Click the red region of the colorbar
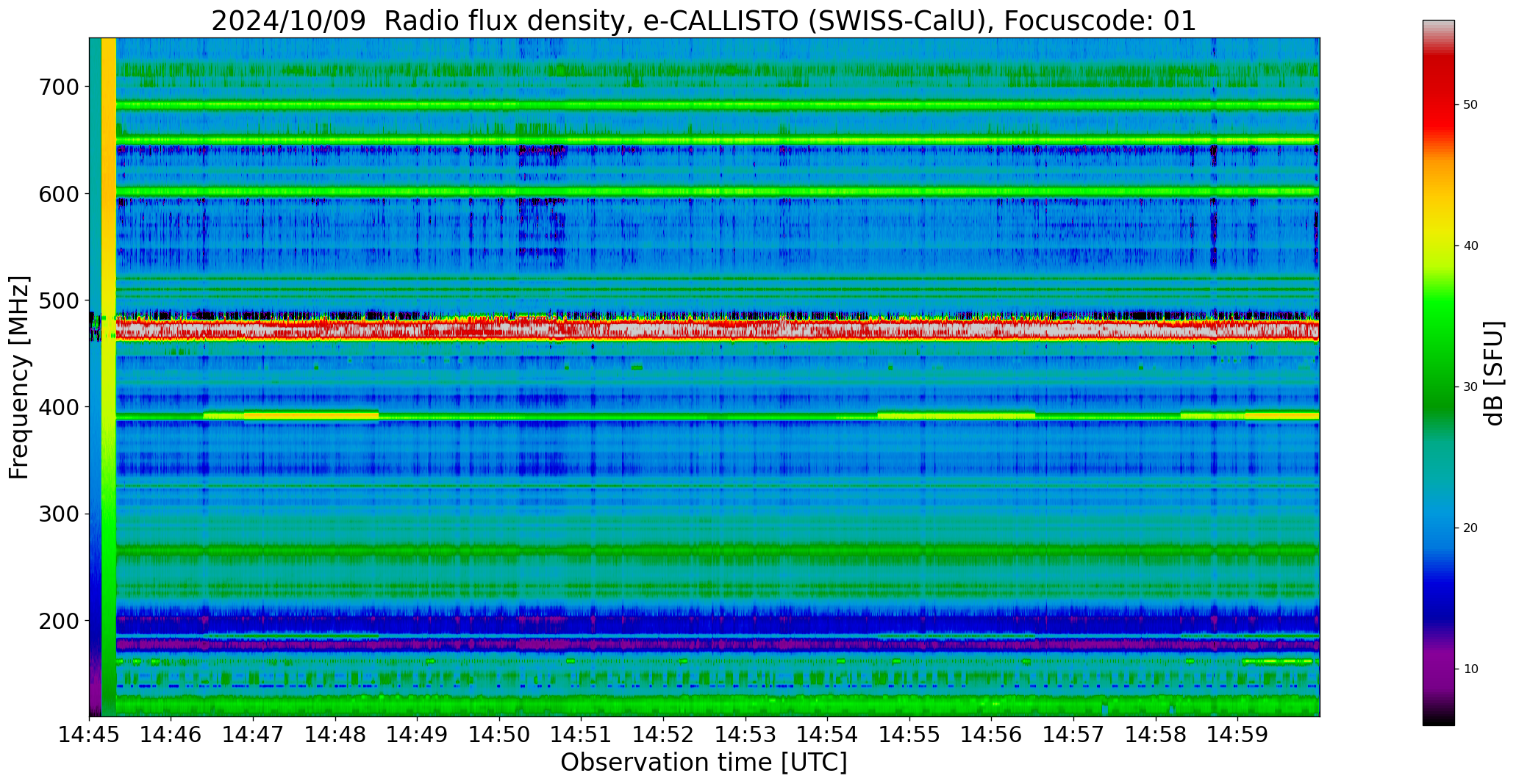 pyautogui.click(x=1438, y=96)
